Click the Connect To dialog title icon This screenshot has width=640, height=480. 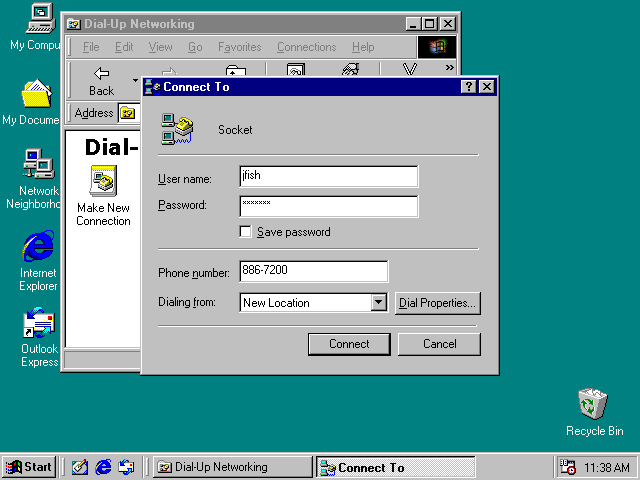pos(153,87)
